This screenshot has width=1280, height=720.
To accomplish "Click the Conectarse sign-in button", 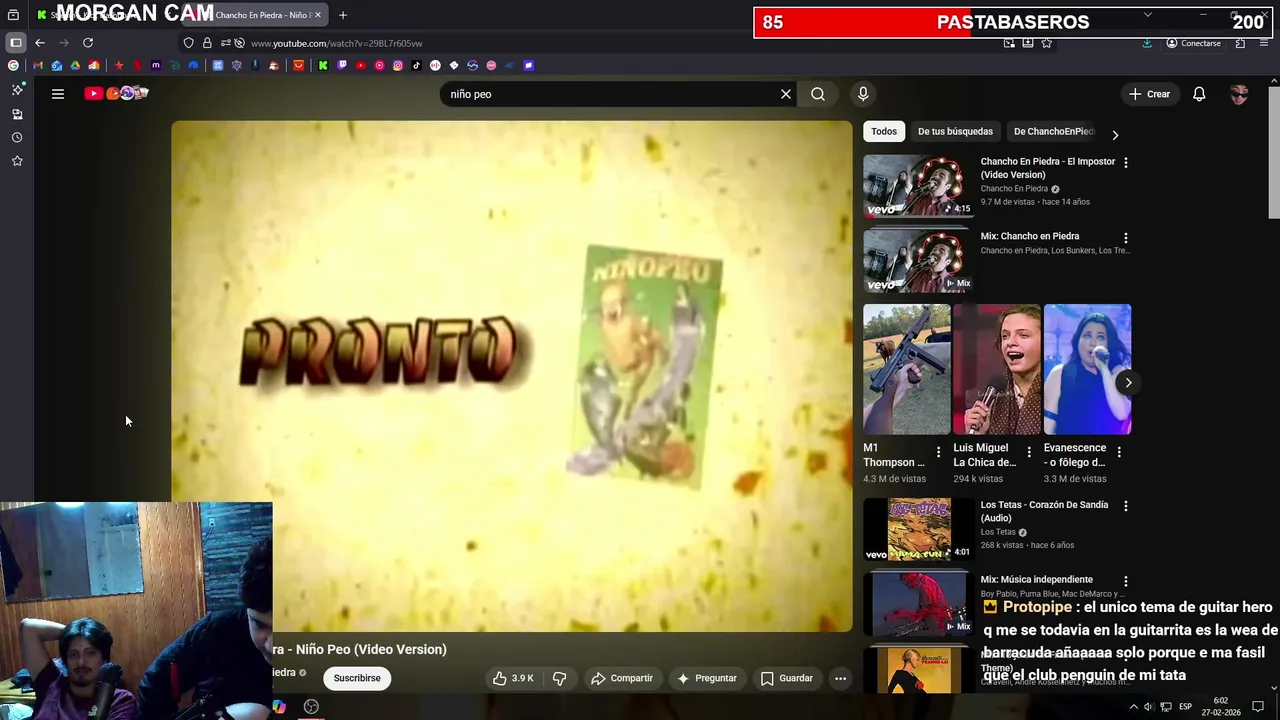I will click(x=1194, y=43).
